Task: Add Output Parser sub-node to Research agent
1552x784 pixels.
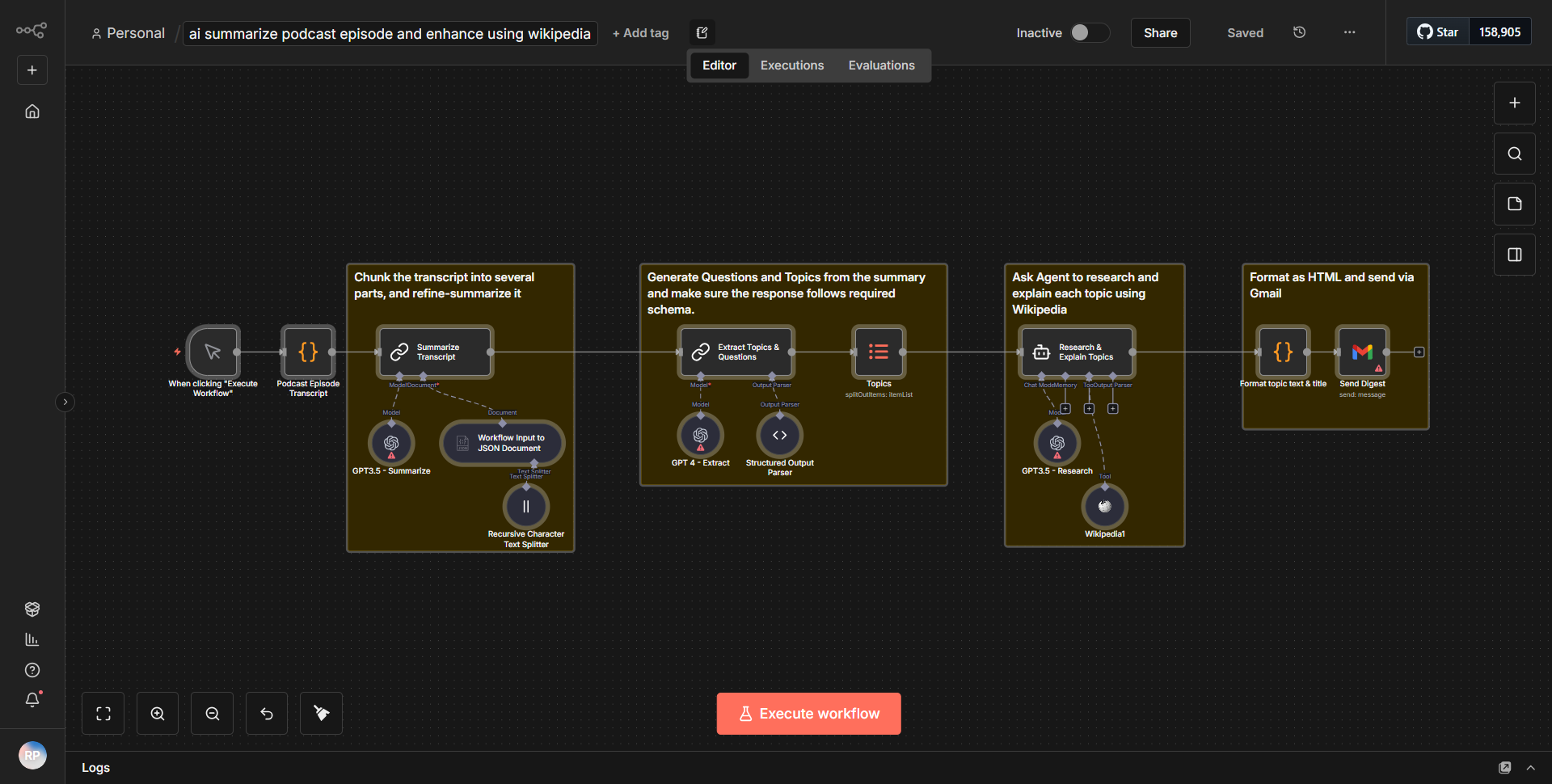Action: (1112, 409)
